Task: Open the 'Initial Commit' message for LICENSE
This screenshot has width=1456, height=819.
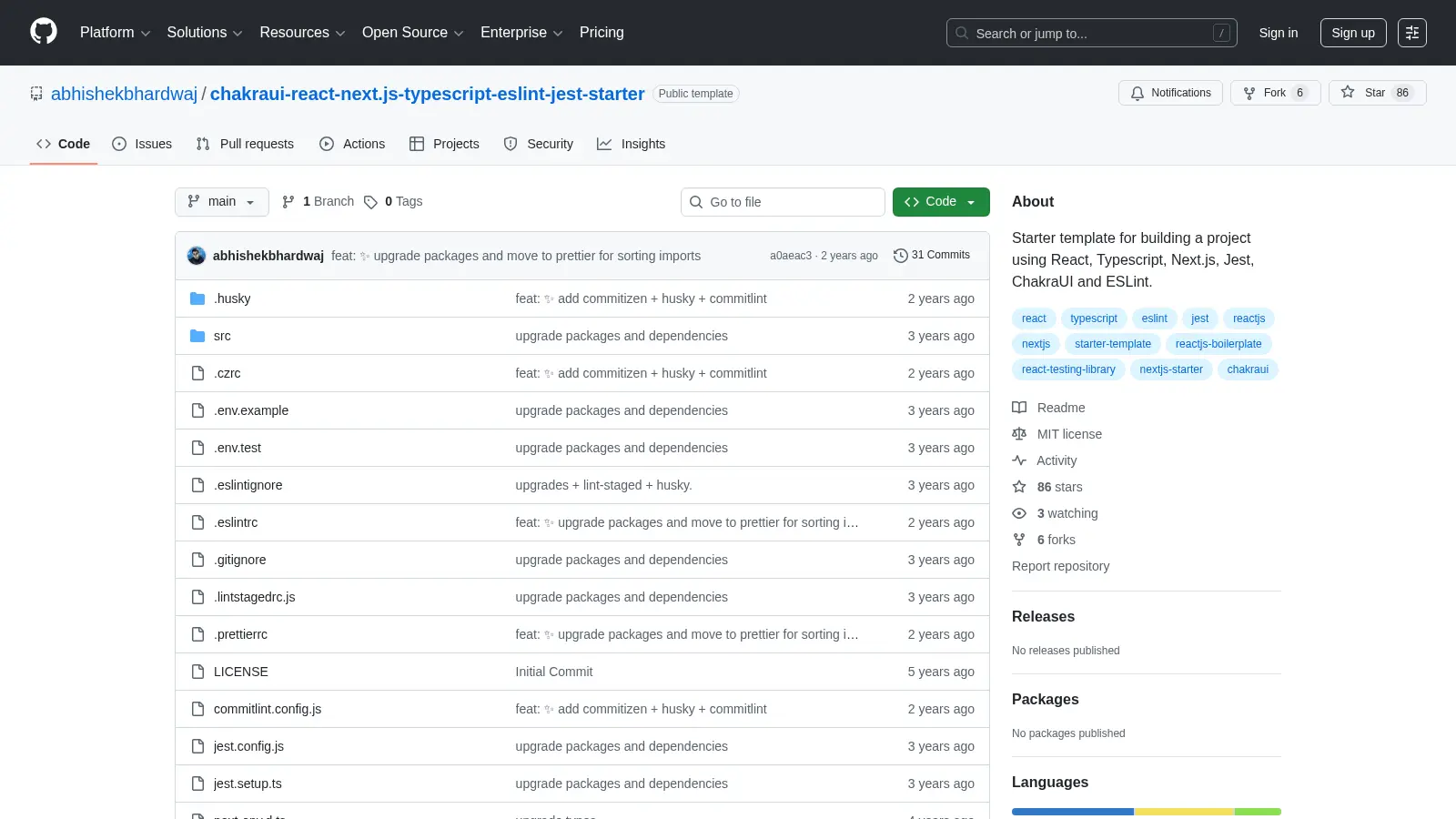Action: pyautogui.click(x=554, y=672)
